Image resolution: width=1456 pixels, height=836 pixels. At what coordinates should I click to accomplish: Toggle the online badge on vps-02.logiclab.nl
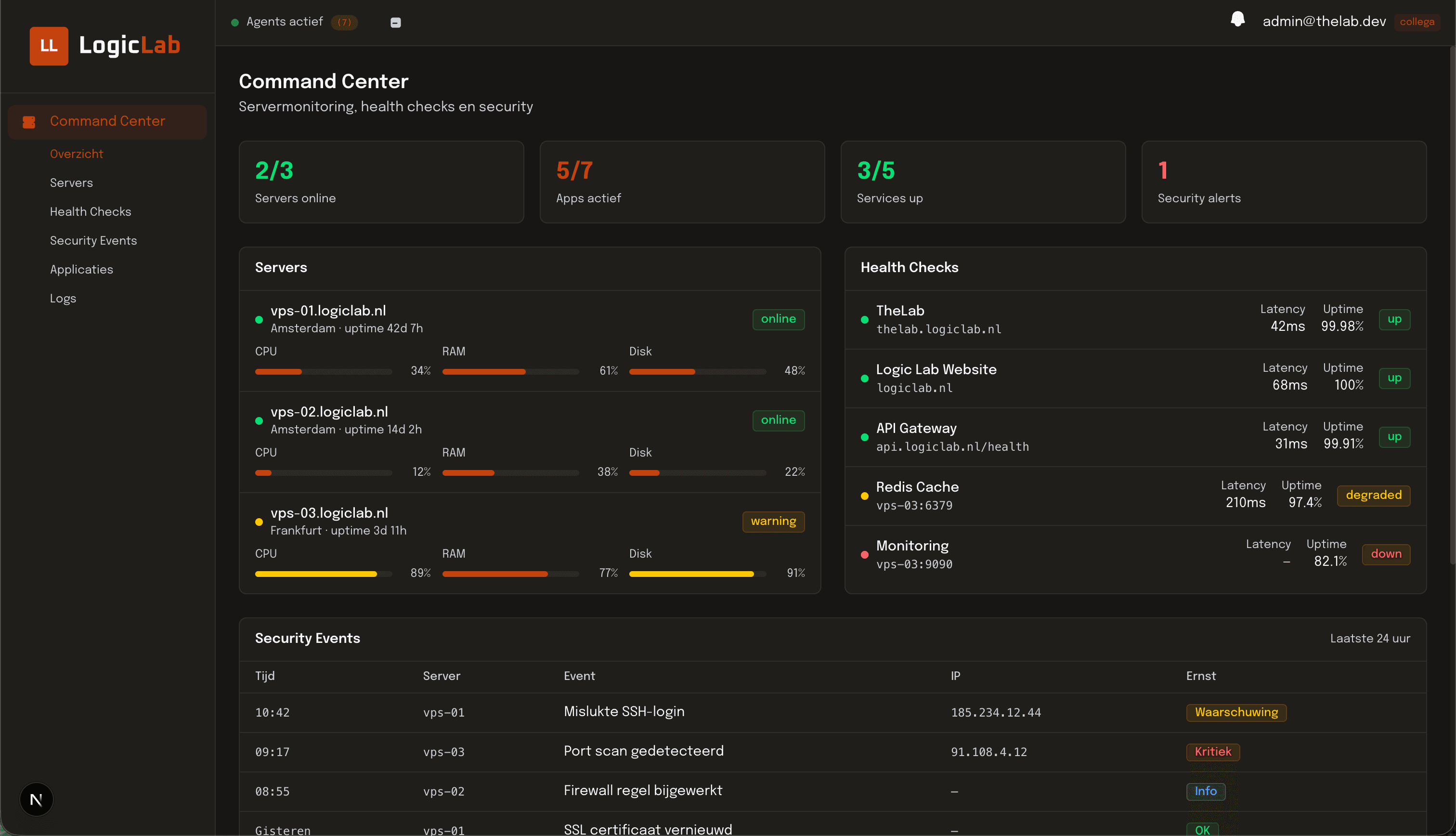pyautogui.click(x=778, y=420)
